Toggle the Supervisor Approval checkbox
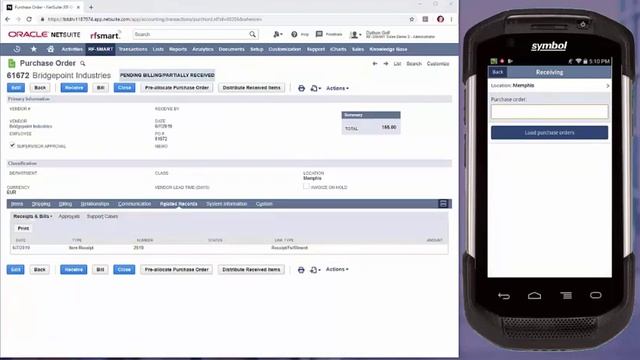Viewport: 640px width, 360px height. (12, 145)
